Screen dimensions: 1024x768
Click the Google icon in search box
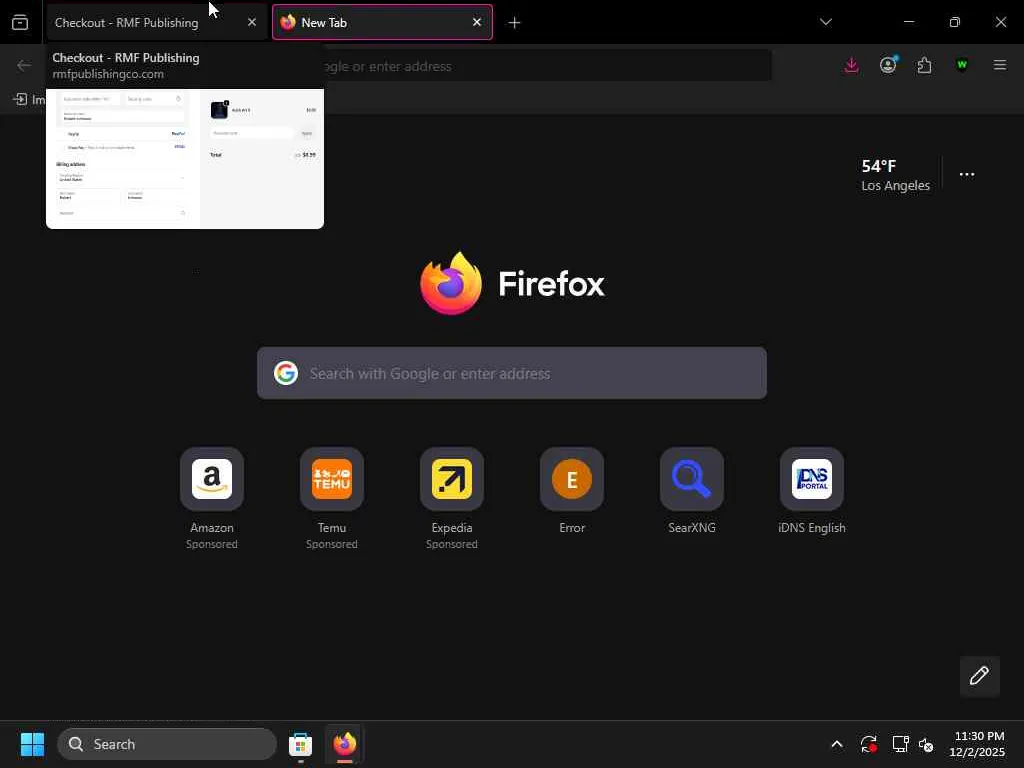coord(286,373)
